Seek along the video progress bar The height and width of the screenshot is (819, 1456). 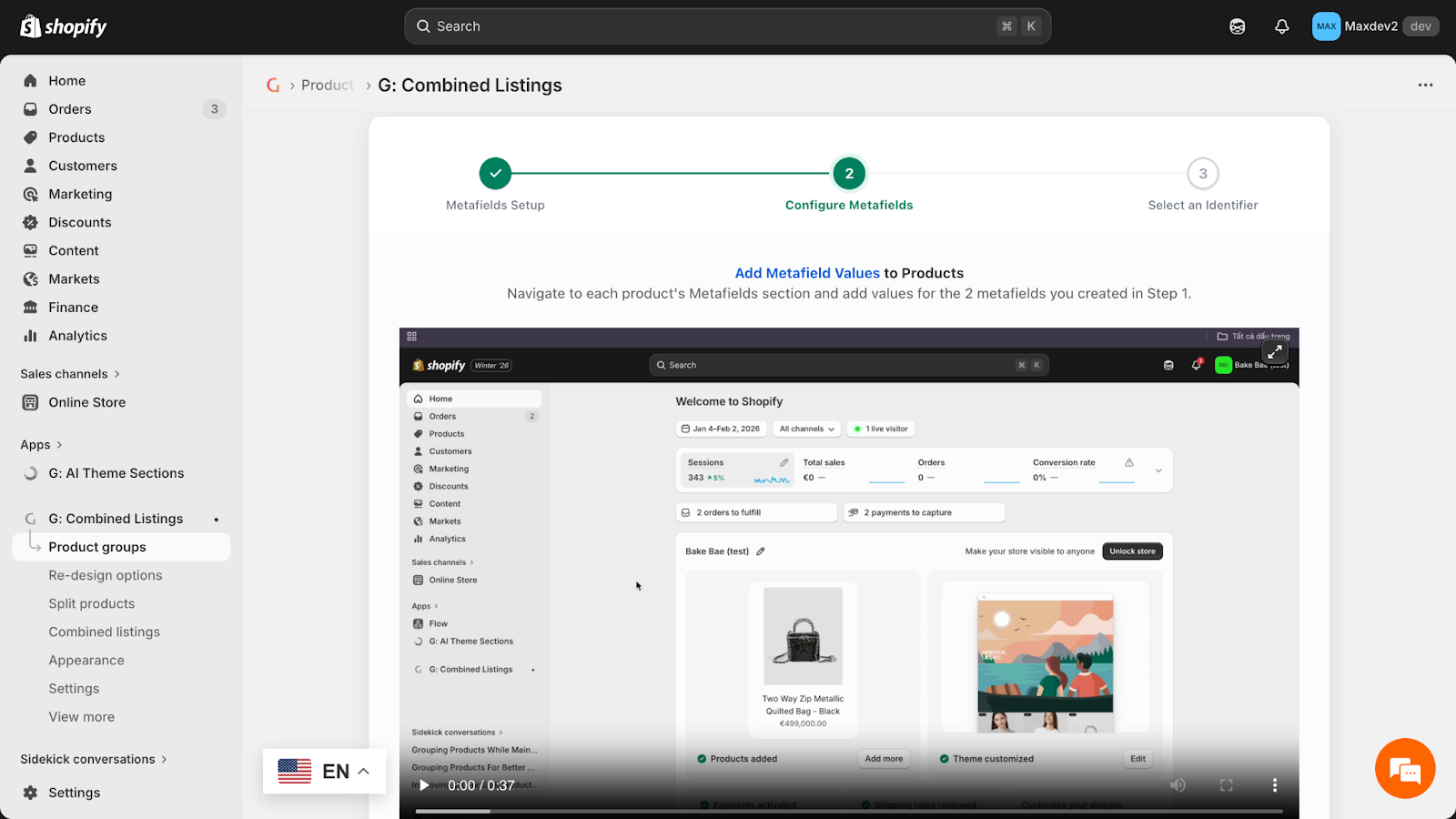click(x=849, y=811)
